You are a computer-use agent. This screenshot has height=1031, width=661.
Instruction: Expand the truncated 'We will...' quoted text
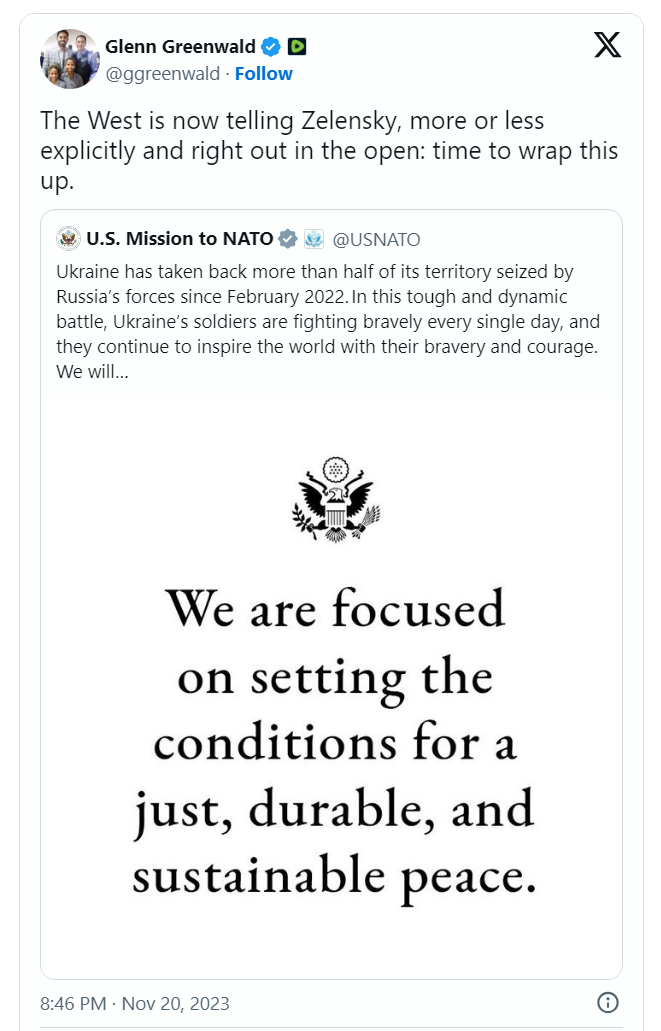pos(92,372)
